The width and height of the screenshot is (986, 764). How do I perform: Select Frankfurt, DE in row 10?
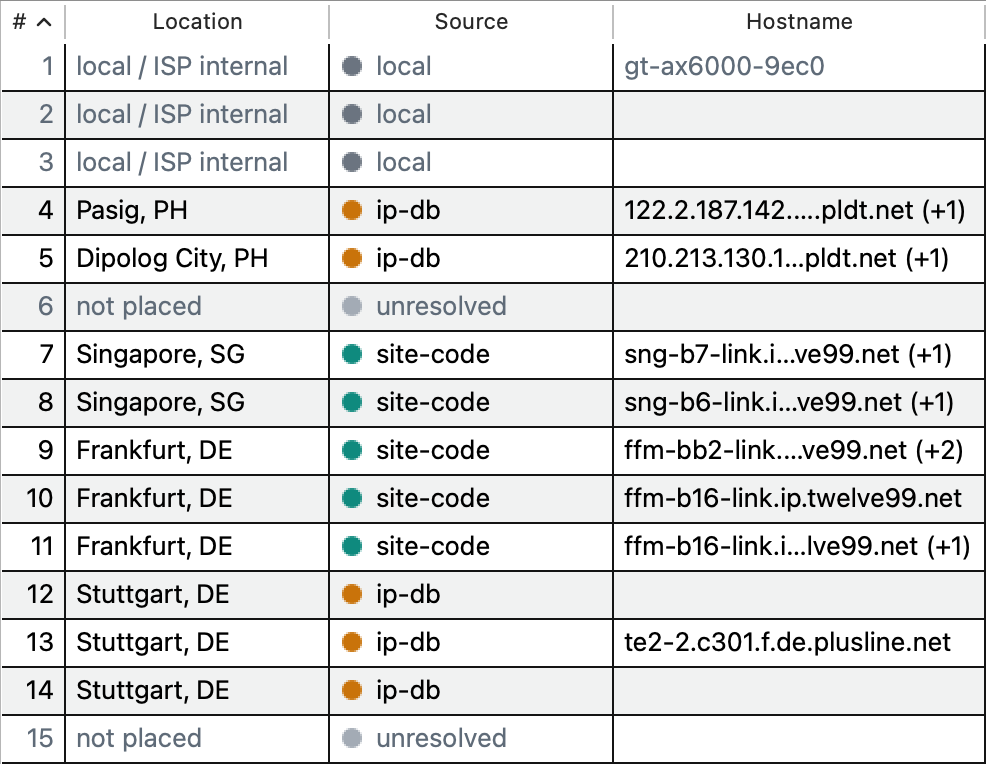(x=154, y=499)
